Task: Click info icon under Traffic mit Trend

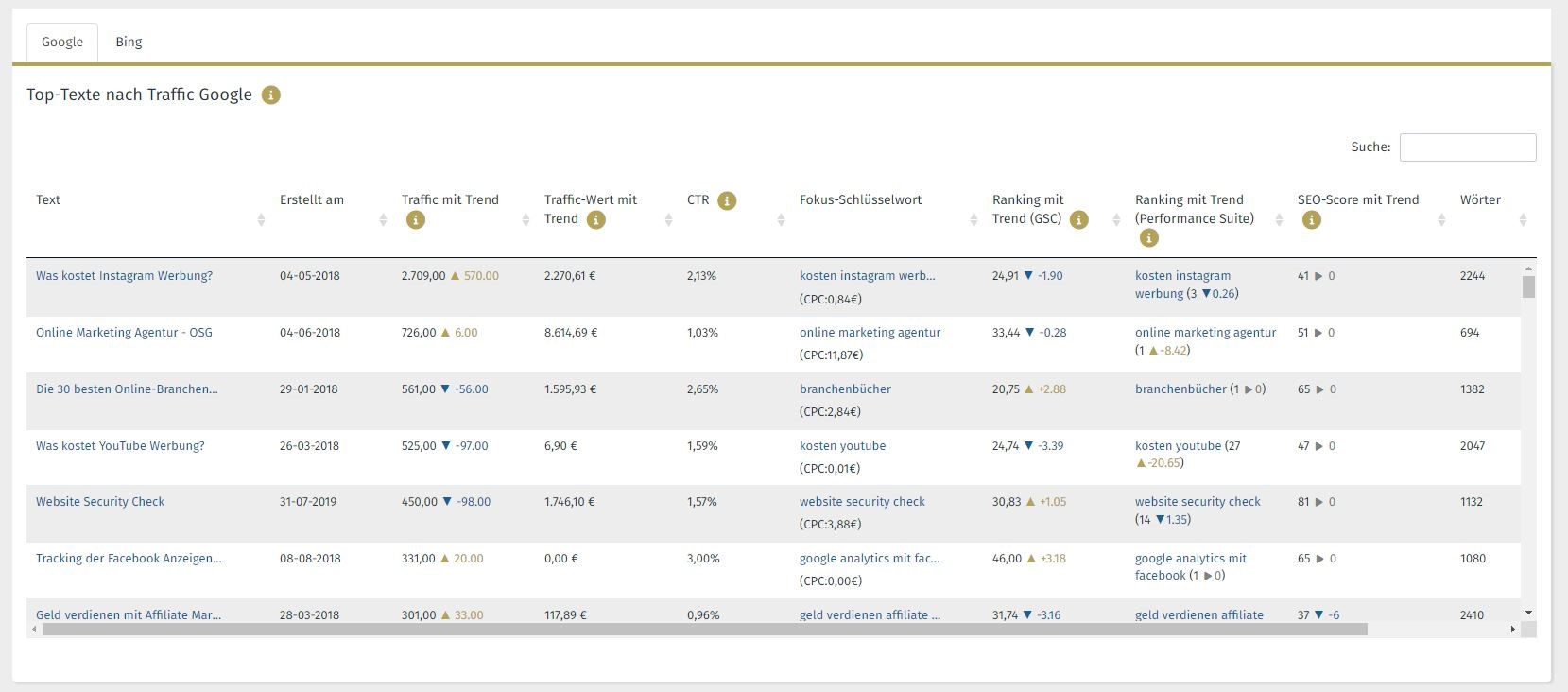Action: (415, 220)
